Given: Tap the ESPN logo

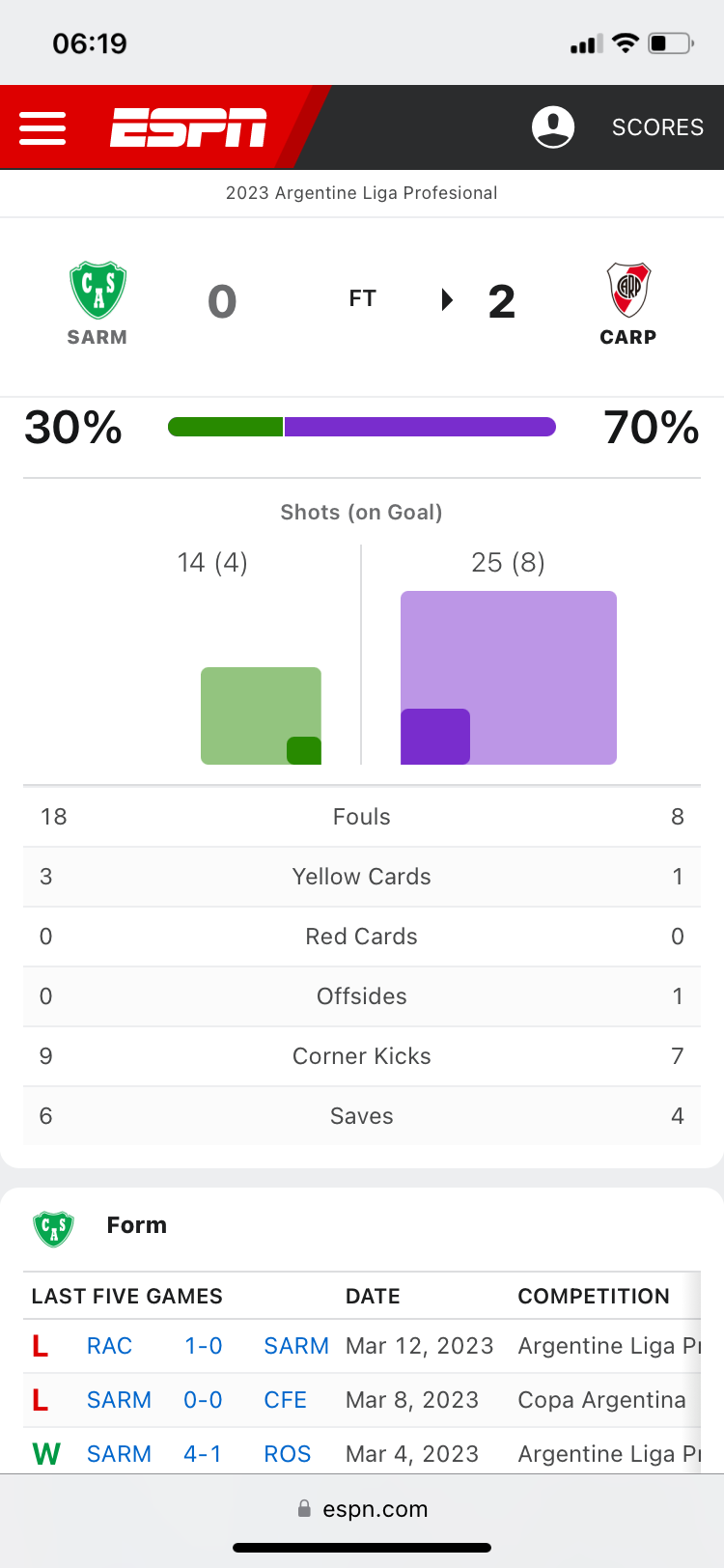Looking at the screenshot, I should [188, 127].
